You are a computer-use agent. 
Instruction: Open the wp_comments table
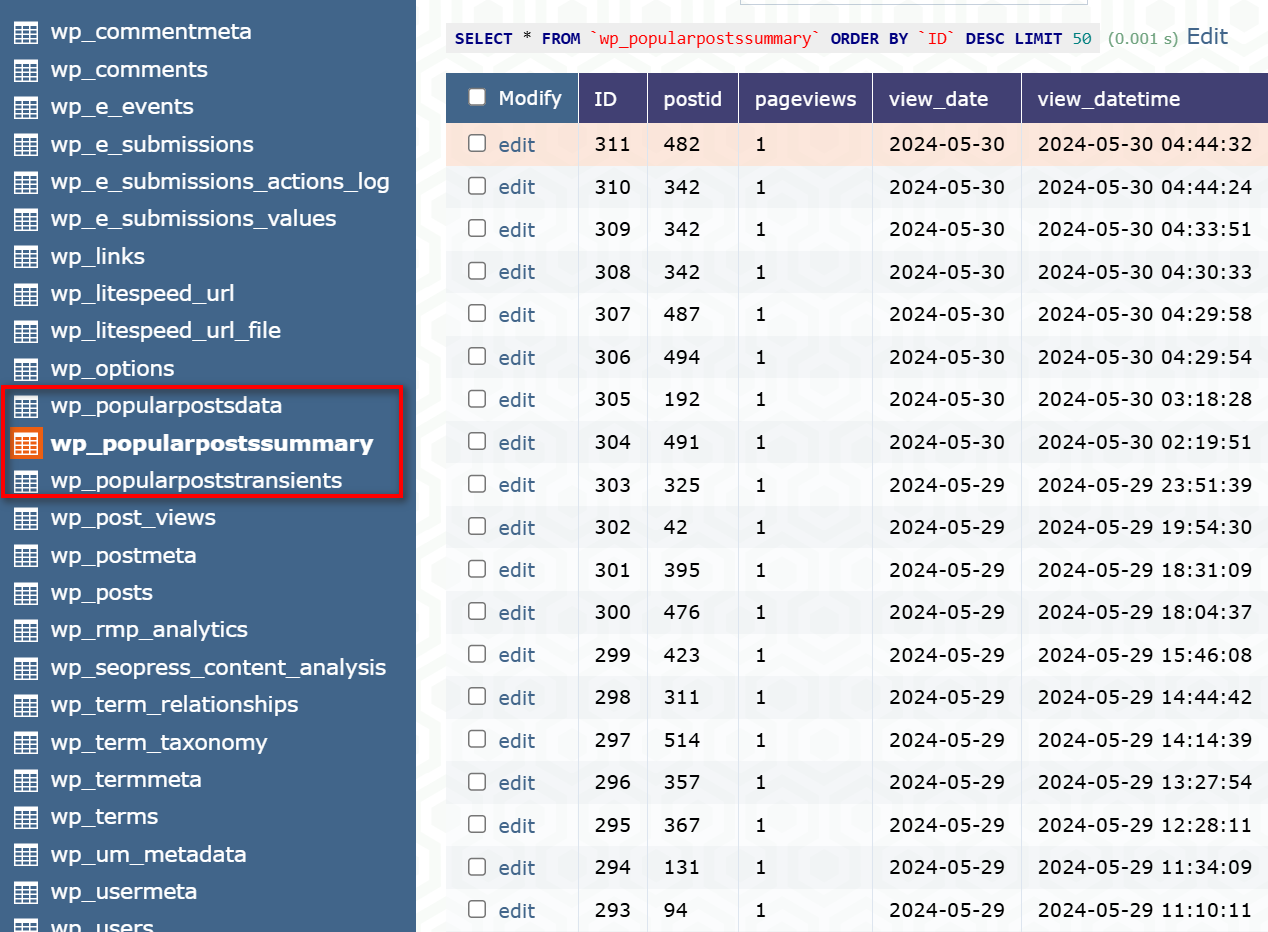[x=129, y=70]
